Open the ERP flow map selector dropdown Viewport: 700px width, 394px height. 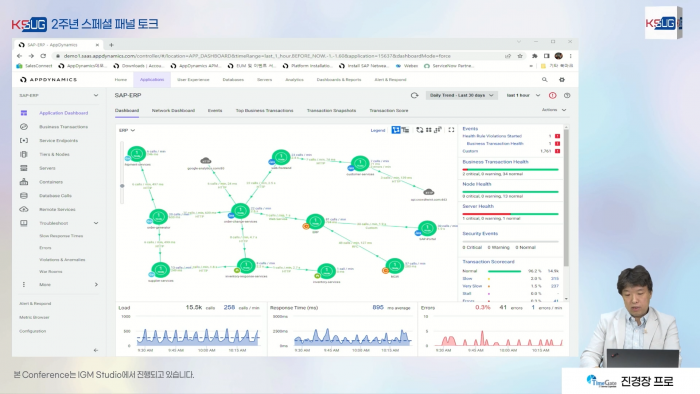(x=127, y=130)
